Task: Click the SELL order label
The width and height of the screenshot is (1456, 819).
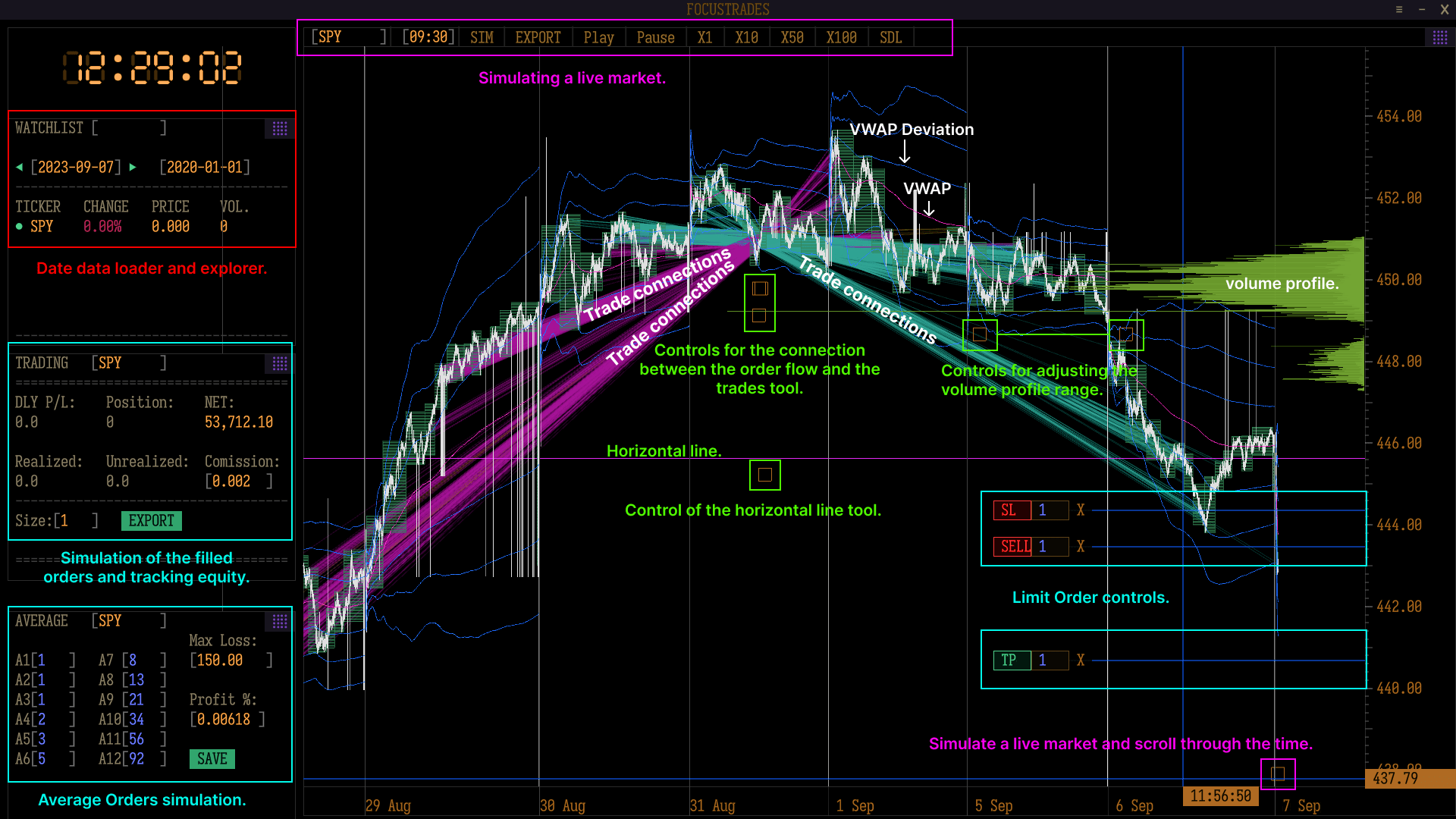Action: (x=1012, y=546)
